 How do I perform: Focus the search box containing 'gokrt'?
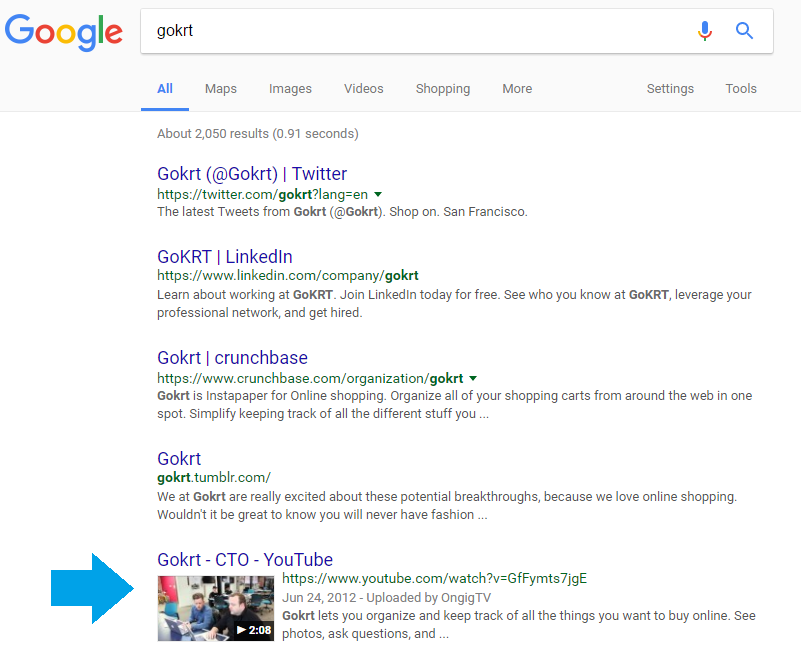[457, 31]
